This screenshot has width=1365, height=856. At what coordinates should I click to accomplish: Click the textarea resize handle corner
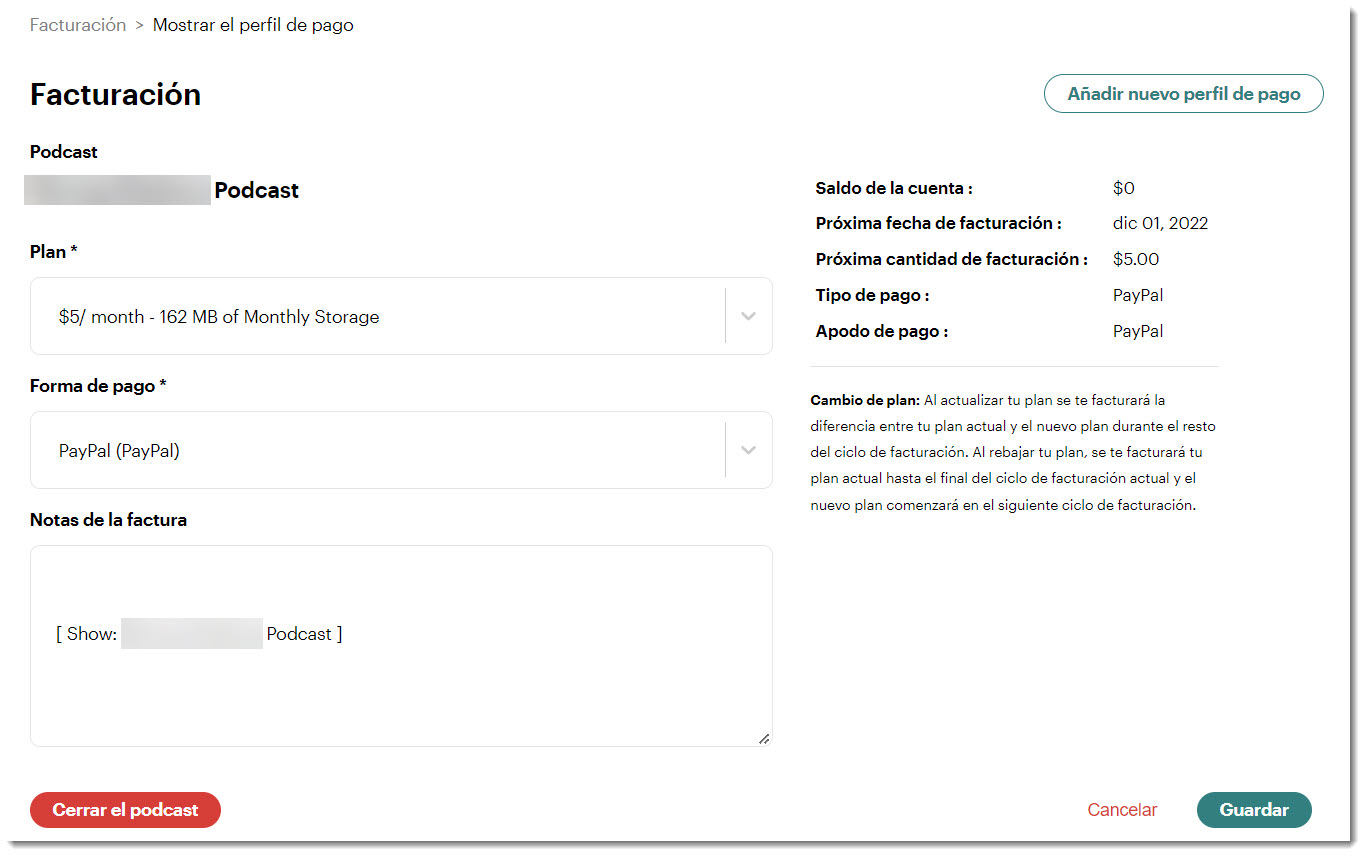point(764,738)
